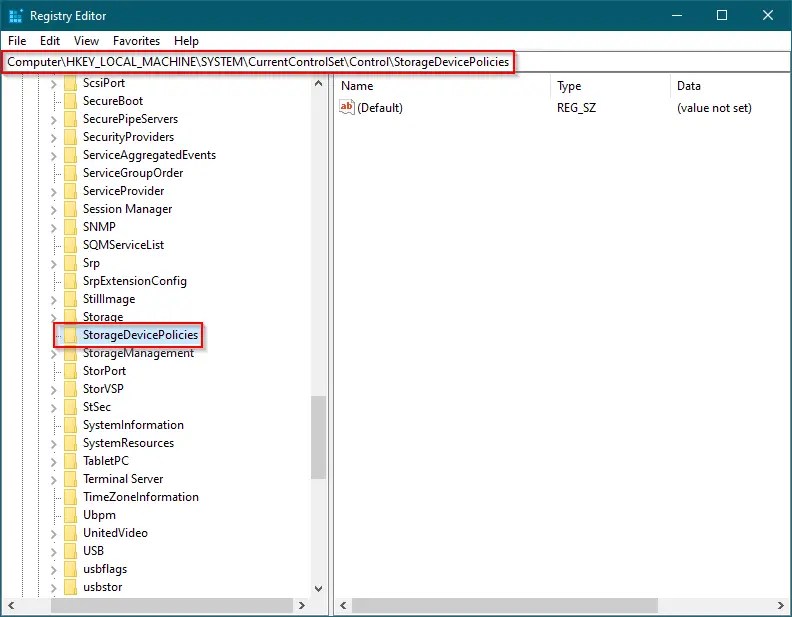Viewport: 792px width, 617px height.
Task: Sort values by the Data column header
Action: click(x=730, y=86)
